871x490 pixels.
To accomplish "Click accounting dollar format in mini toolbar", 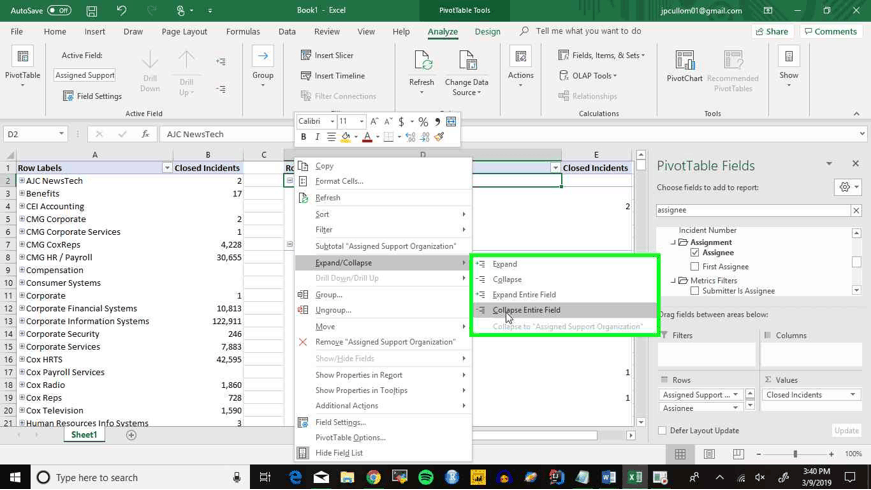I will [x=401, y=122].
